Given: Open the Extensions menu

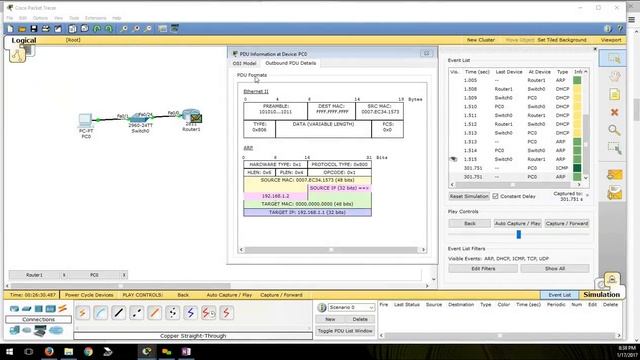Looking at the screenshot, I should [96, 18].
